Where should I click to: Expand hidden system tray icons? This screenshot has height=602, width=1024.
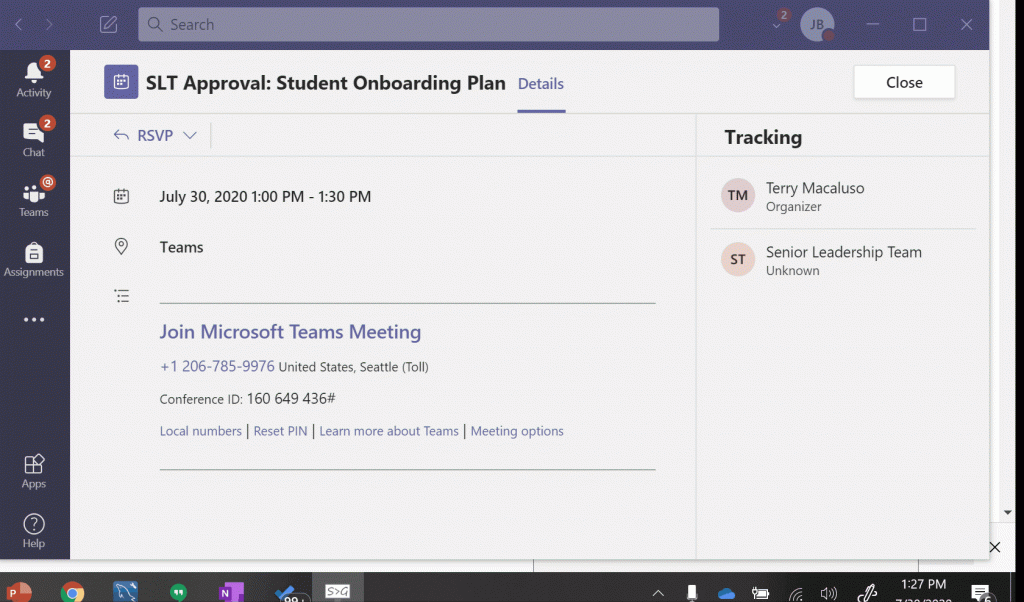click(658, 592)
